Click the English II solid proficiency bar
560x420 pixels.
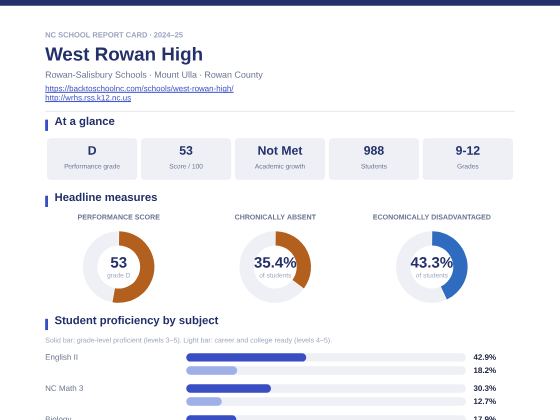246,357
